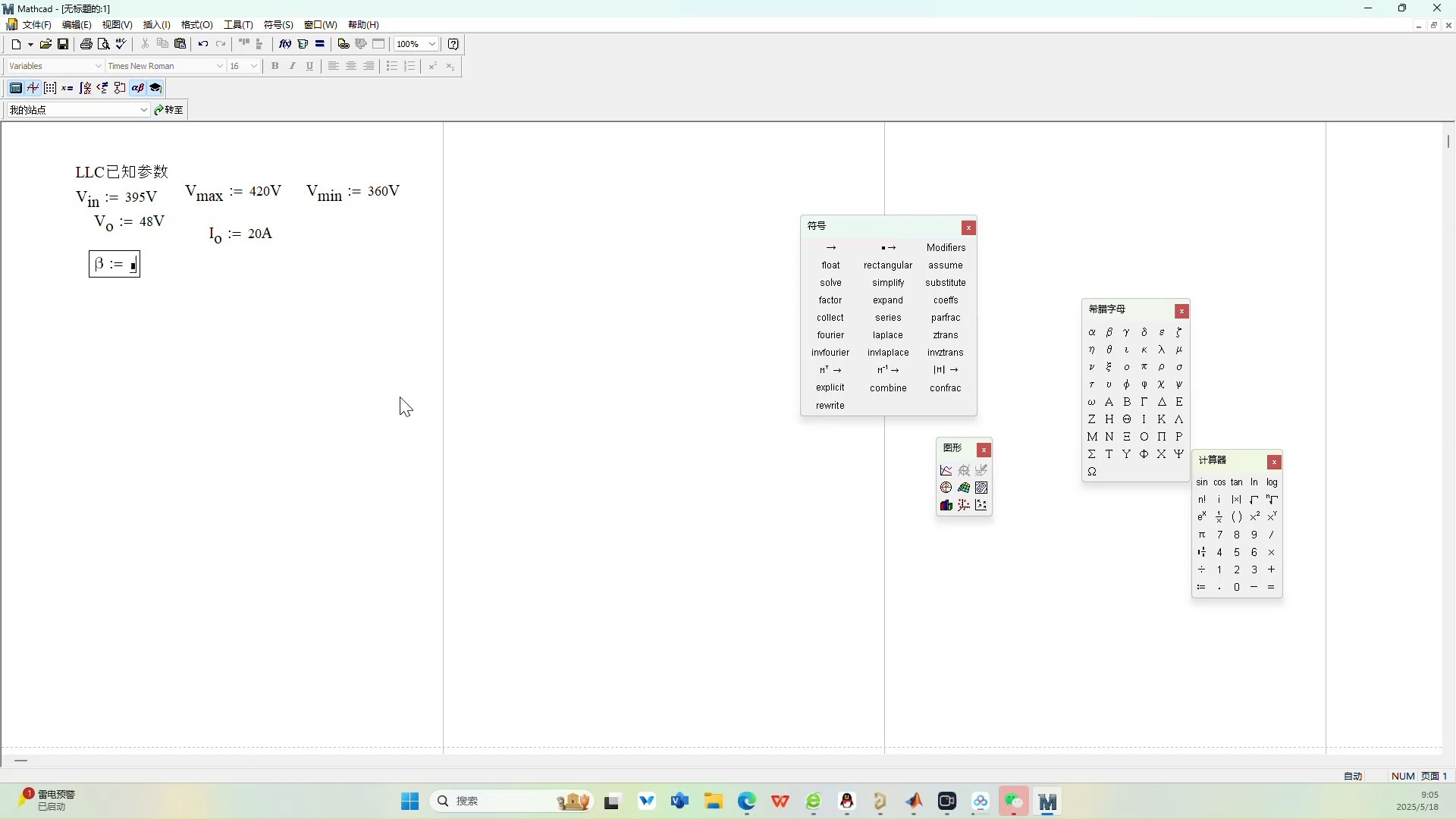This screenshot has width=1456, height=819.
Task: Open the Calculus palette icon
Action: pos(85,88)
